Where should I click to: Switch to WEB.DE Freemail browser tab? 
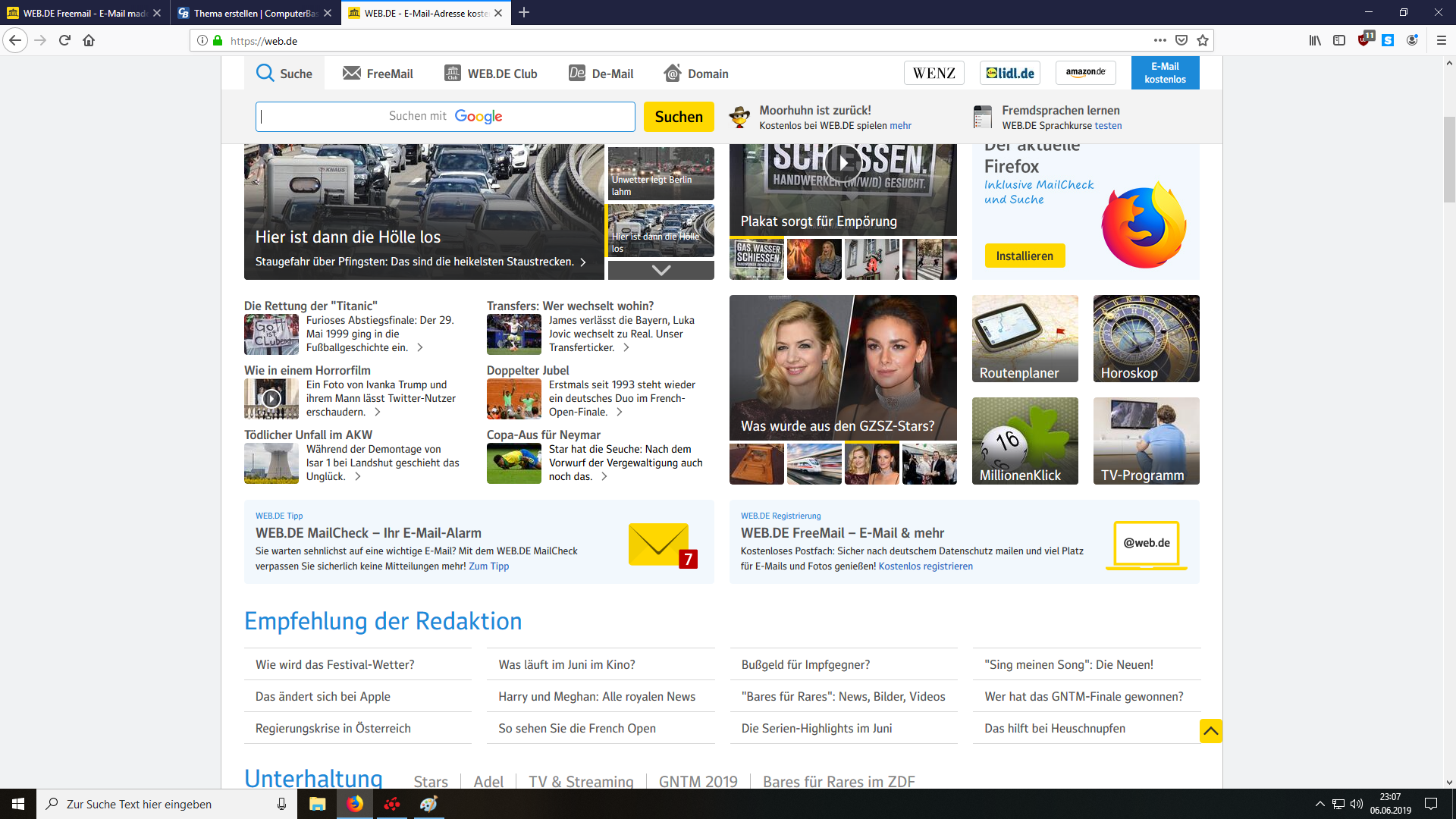(x=83, y=13)
